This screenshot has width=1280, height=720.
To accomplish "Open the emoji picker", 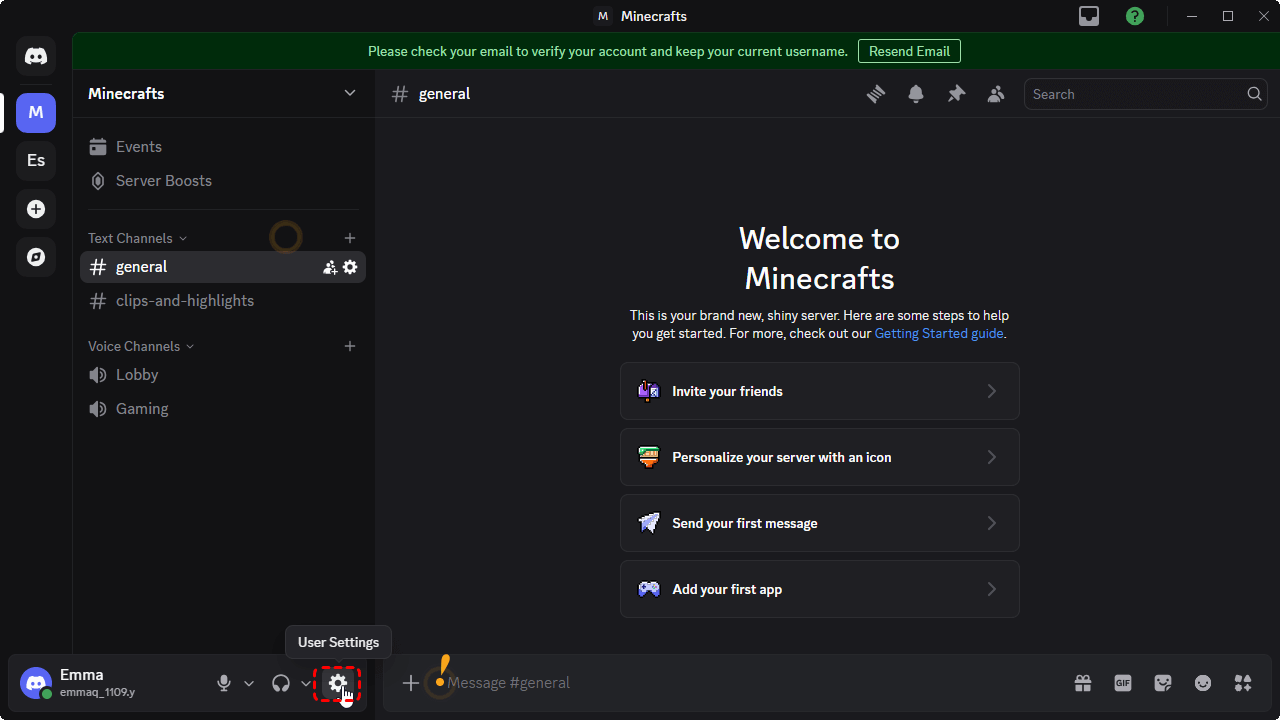I will click(1203, 683).
